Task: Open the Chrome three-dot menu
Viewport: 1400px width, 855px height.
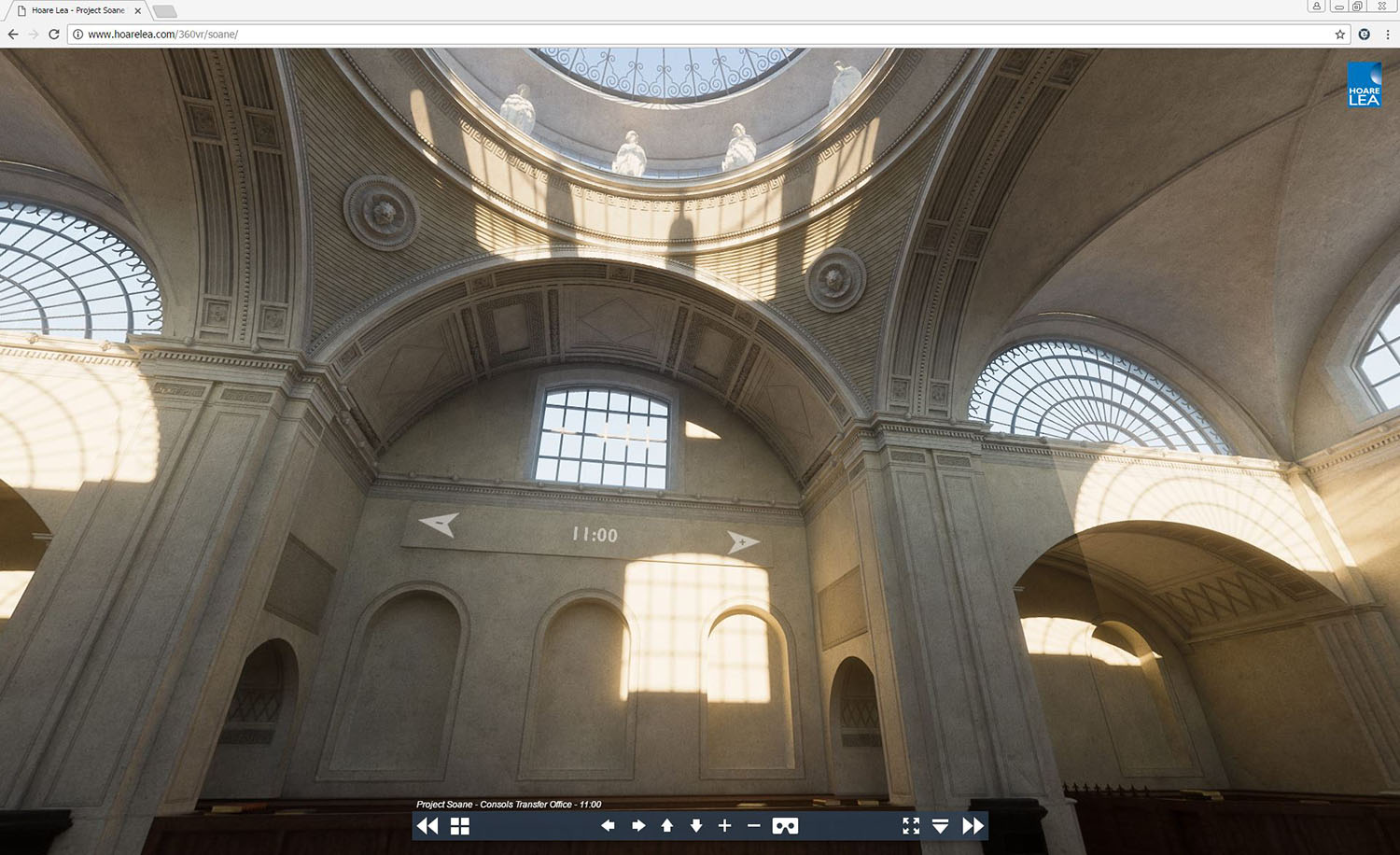Action: [x=1388, y=35]
